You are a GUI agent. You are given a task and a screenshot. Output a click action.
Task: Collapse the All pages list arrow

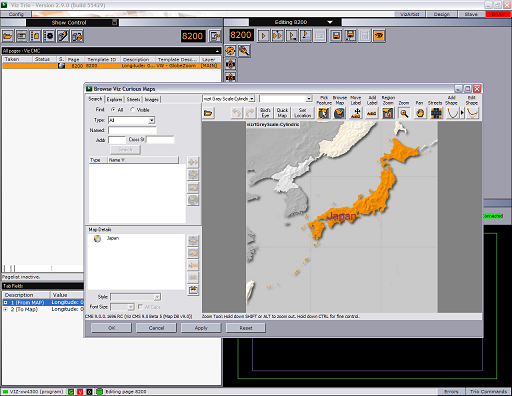point(217,51)
